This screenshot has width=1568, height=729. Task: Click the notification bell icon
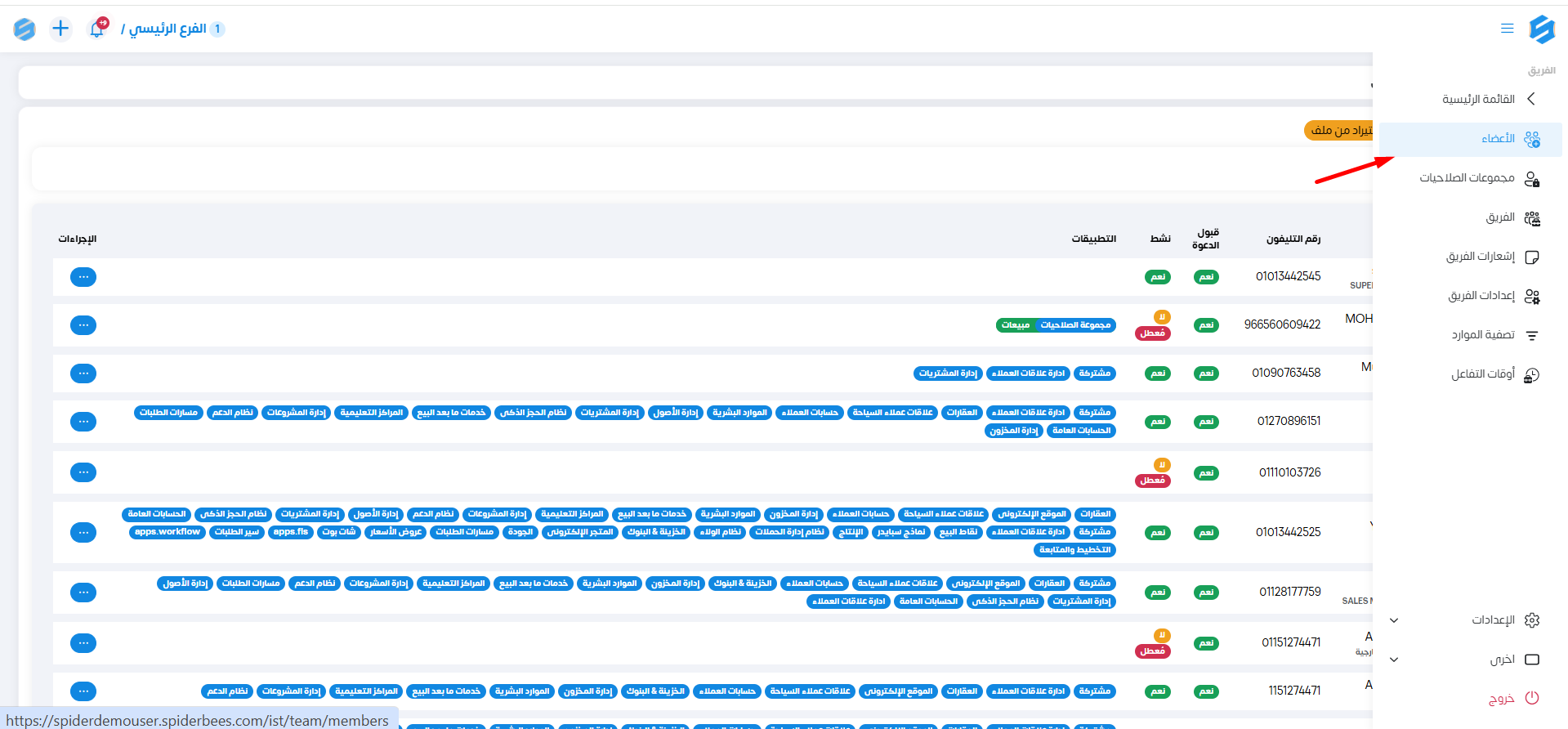[x=97, y=29]
